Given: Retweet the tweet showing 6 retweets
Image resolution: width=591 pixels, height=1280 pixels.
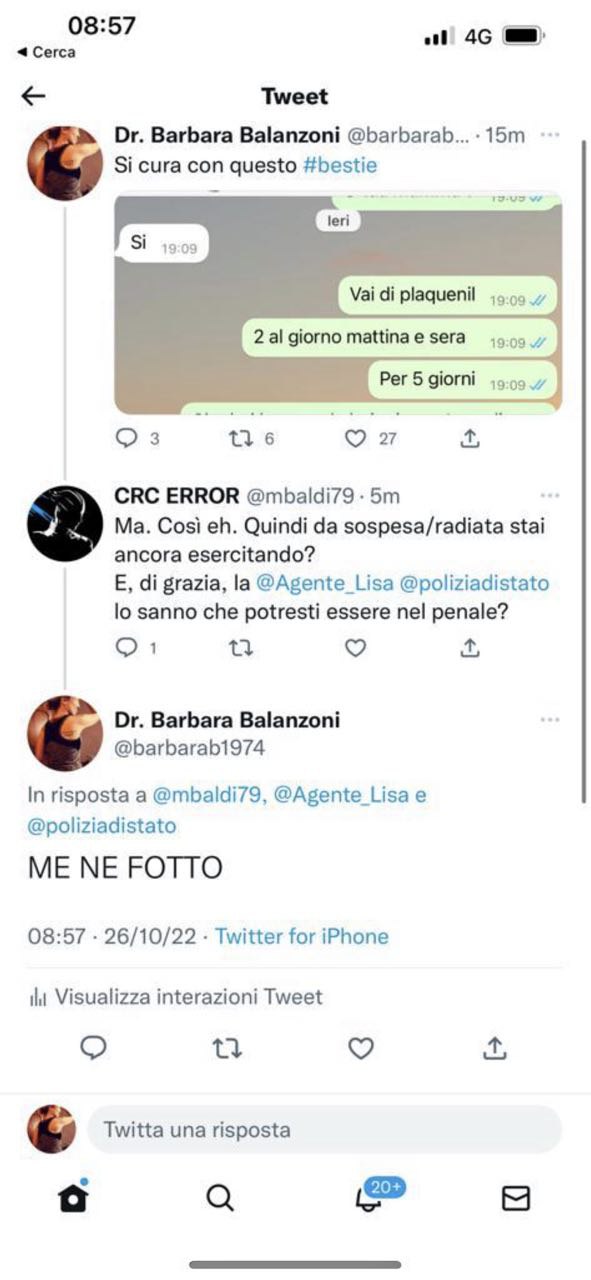Looking at the screenshot, I should (x=241, y=438).
